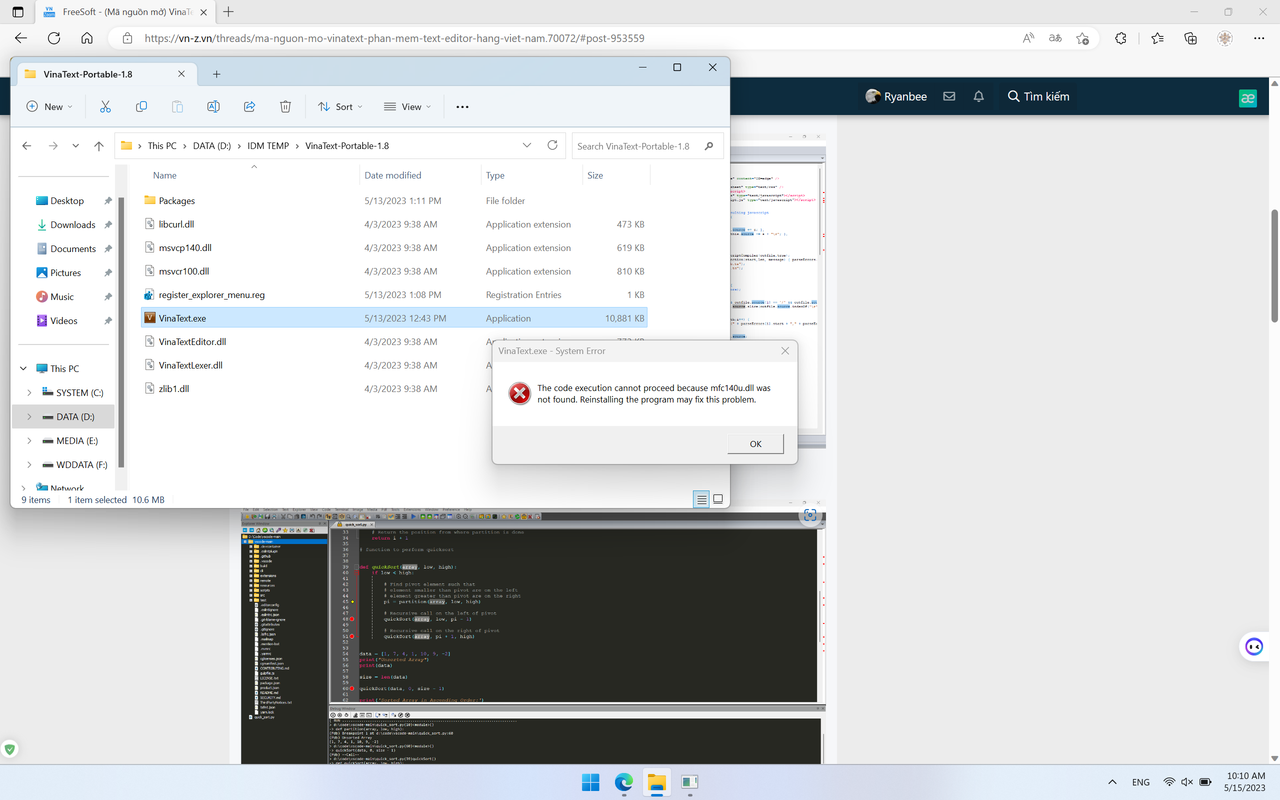Open Microsoft Edge from the taskbar
The width and height of the screenshot is (1280, 800).
pyautogui.click(x=623, y=781)
